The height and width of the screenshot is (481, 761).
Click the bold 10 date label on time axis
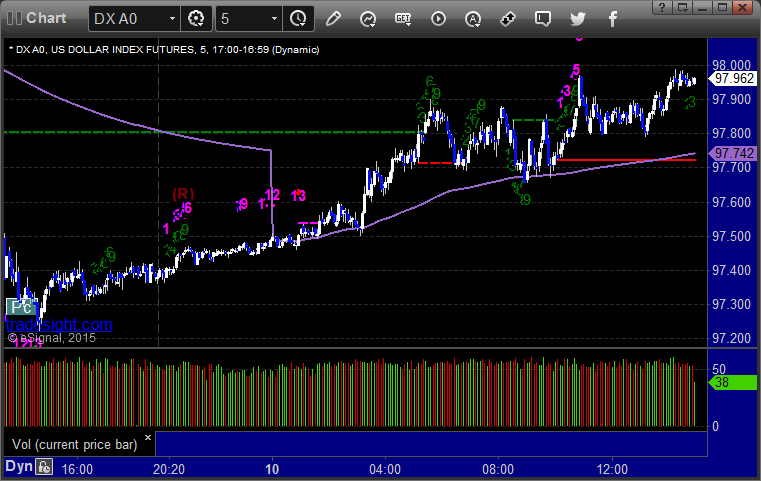[x=272, y=469]
